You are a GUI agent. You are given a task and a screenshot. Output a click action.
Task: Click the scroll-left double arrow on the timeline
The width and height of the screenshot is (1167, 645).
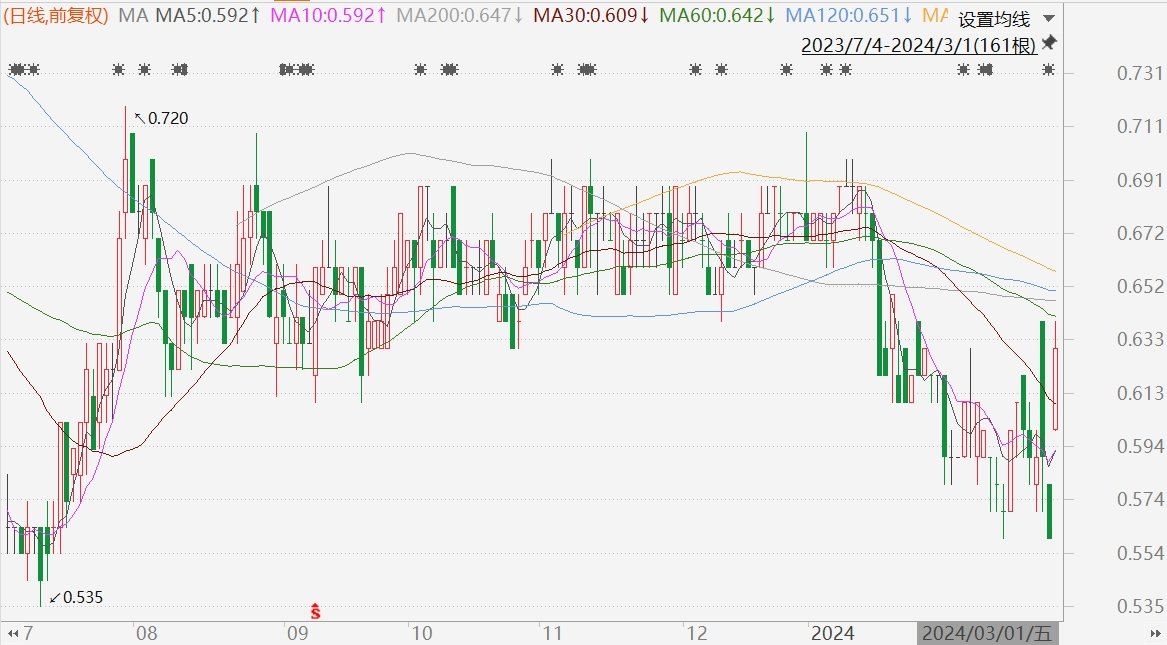(12, 634)
